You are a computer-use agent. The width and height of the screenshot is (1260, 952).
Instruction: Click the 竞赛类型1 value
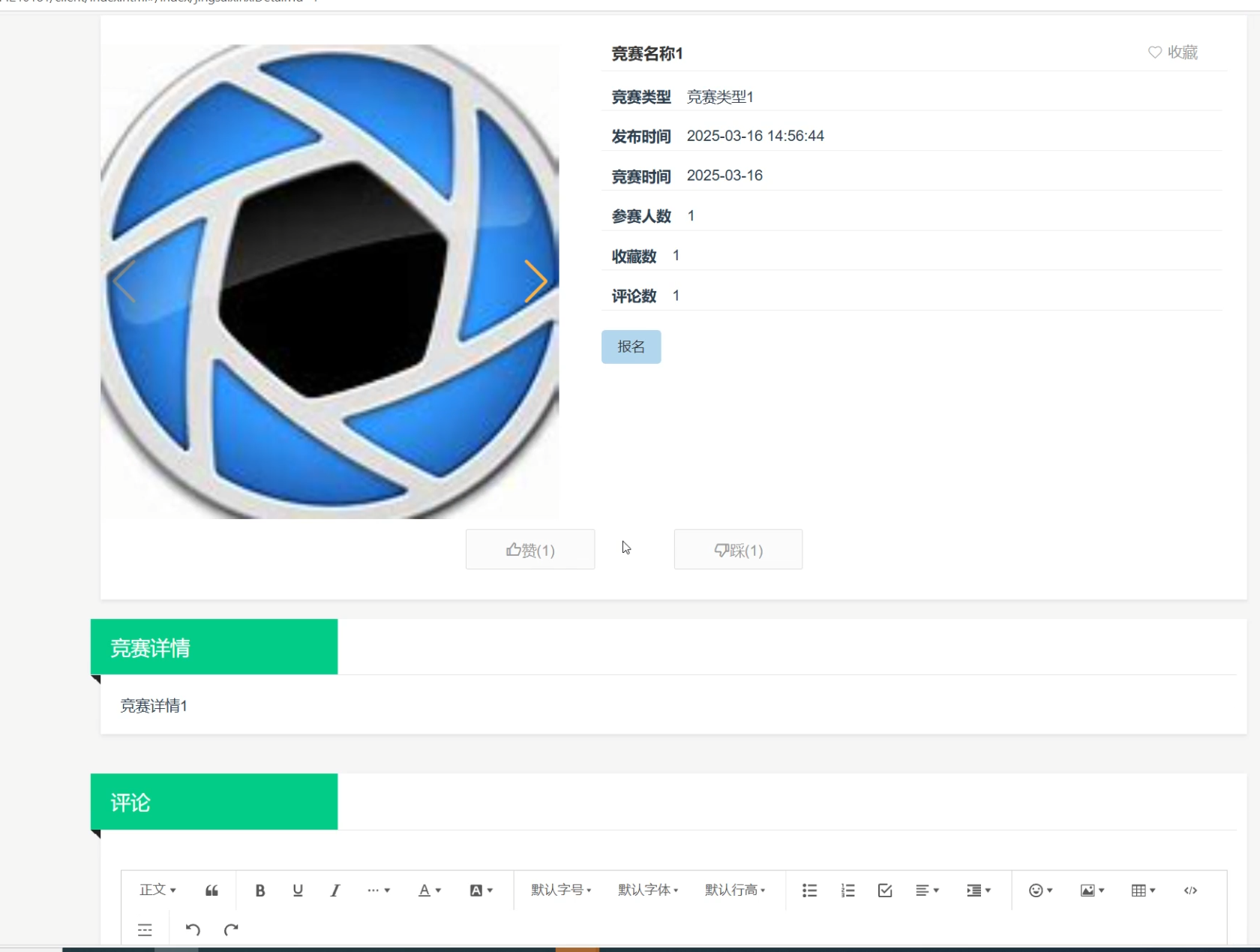pyautogui.click(x=720, y=97)
